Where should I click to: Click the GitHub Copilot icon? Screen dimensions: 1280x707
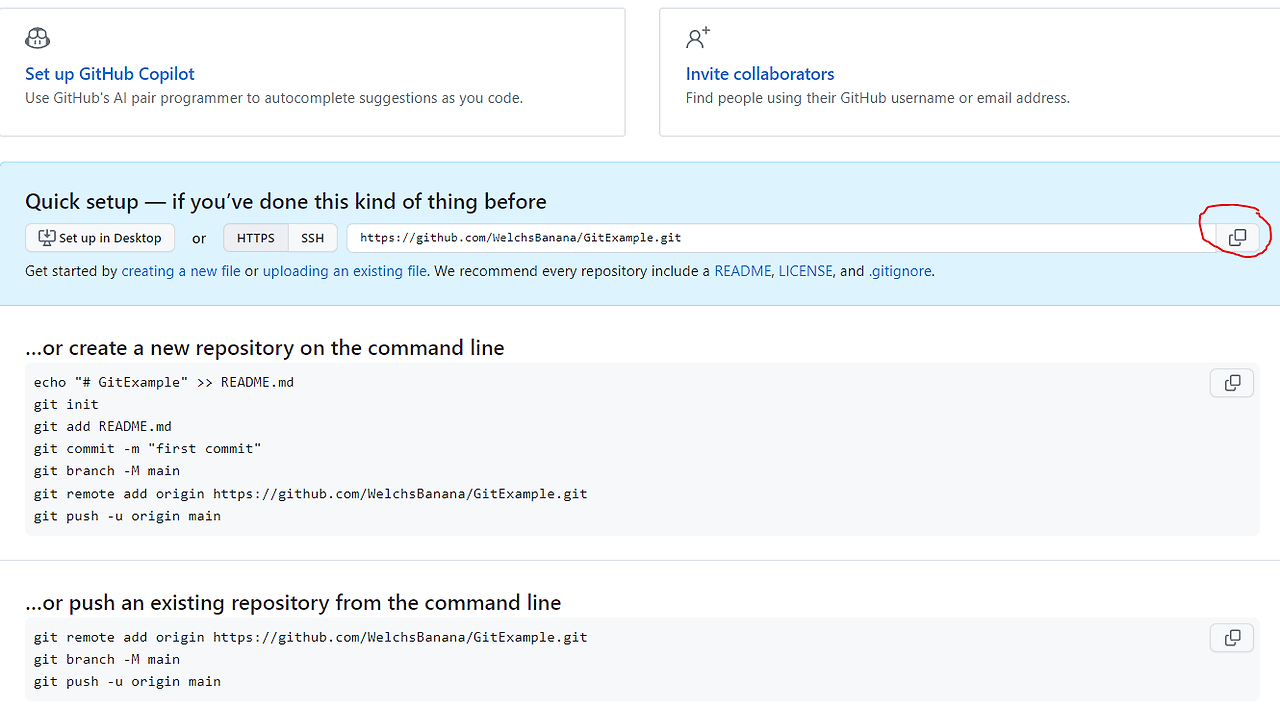pos(37,38)
